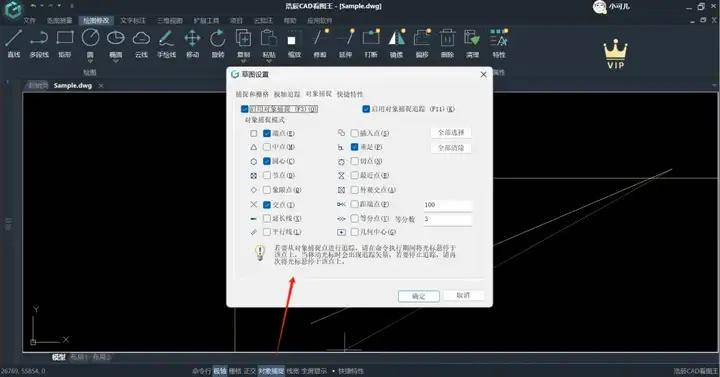Click the 全部选择 (Select All) button
Viewport: 720px width, 377px height.
point(451,133)
